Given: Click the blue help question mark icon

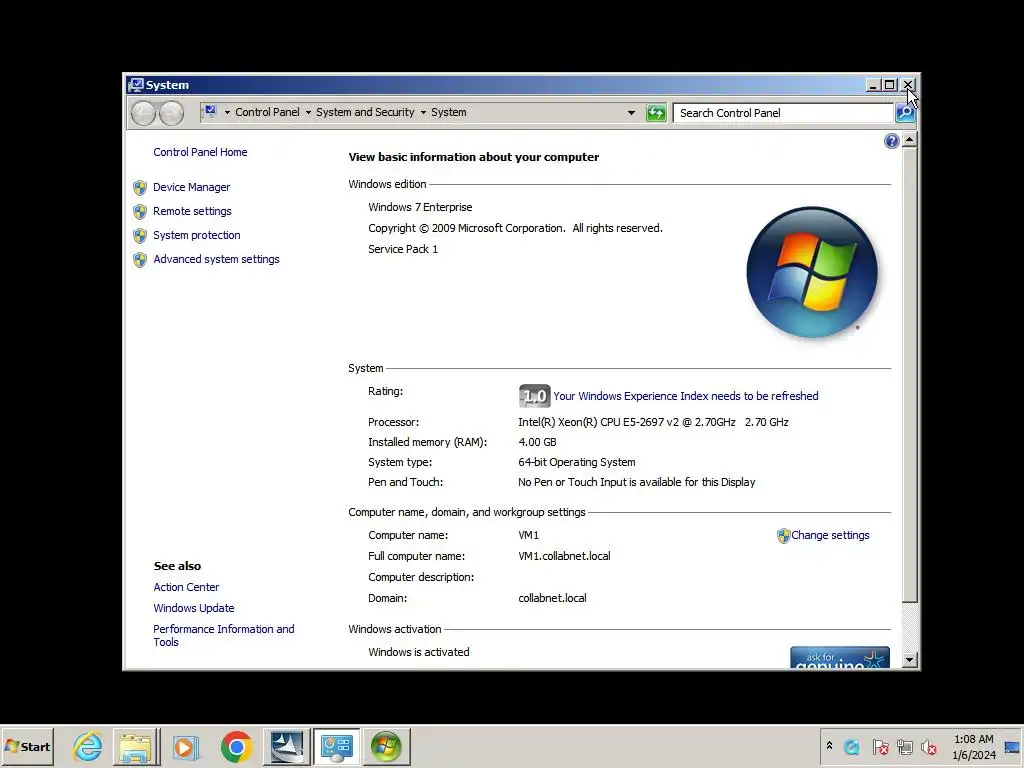Looking at the screenshot, I should pos(891,141).
